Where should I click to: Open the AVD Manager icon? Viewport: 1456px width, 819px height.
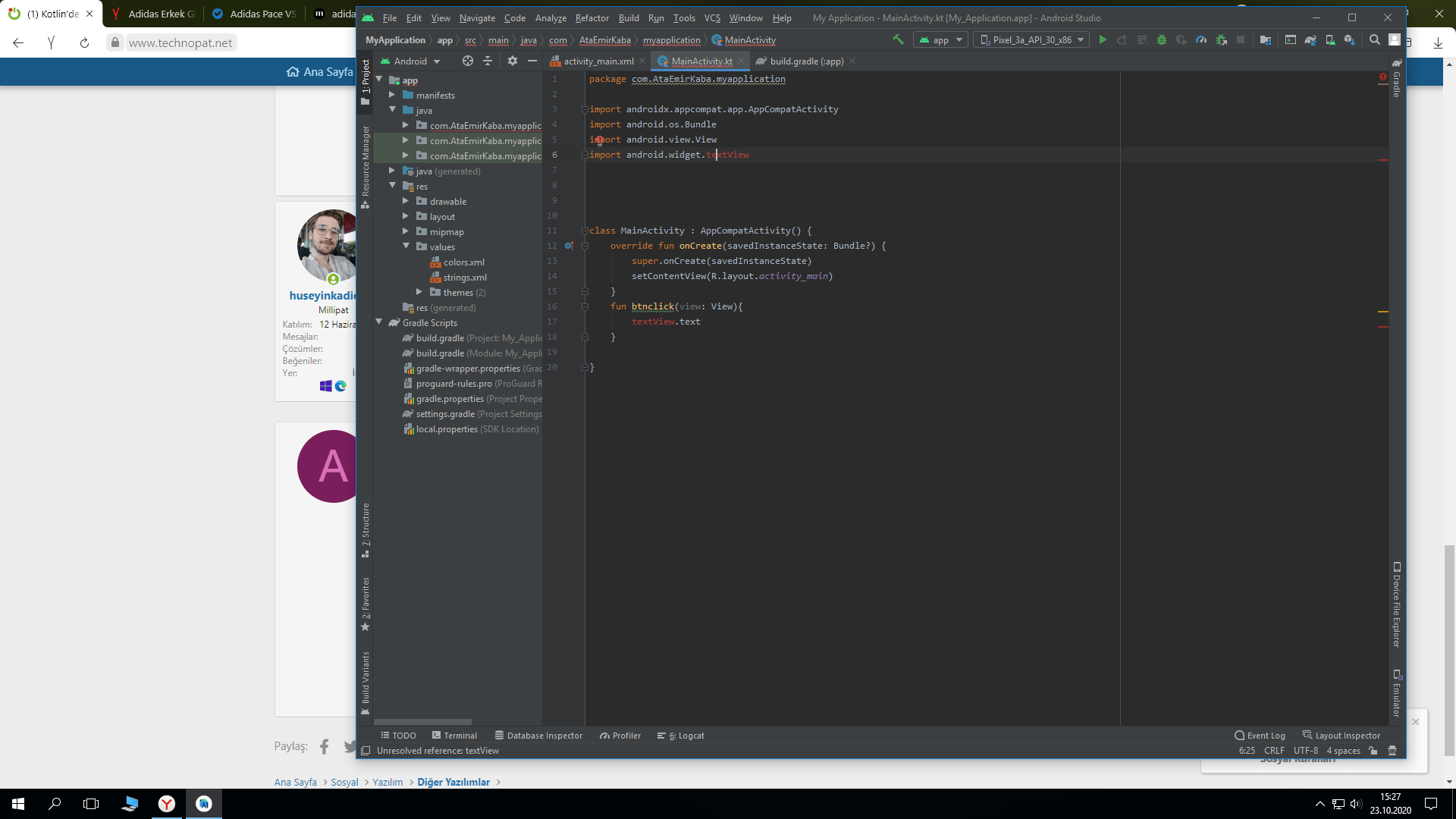point(1330,40)
